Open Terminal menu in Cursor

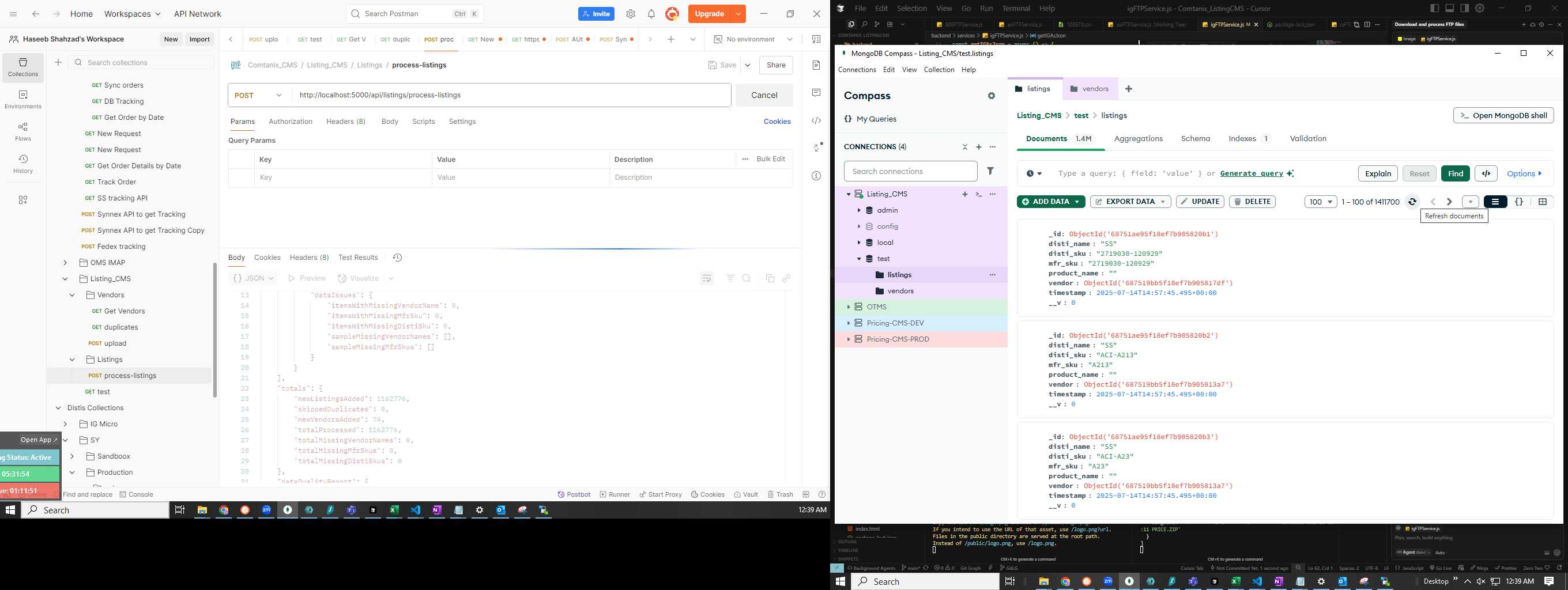pos(1016,9)
